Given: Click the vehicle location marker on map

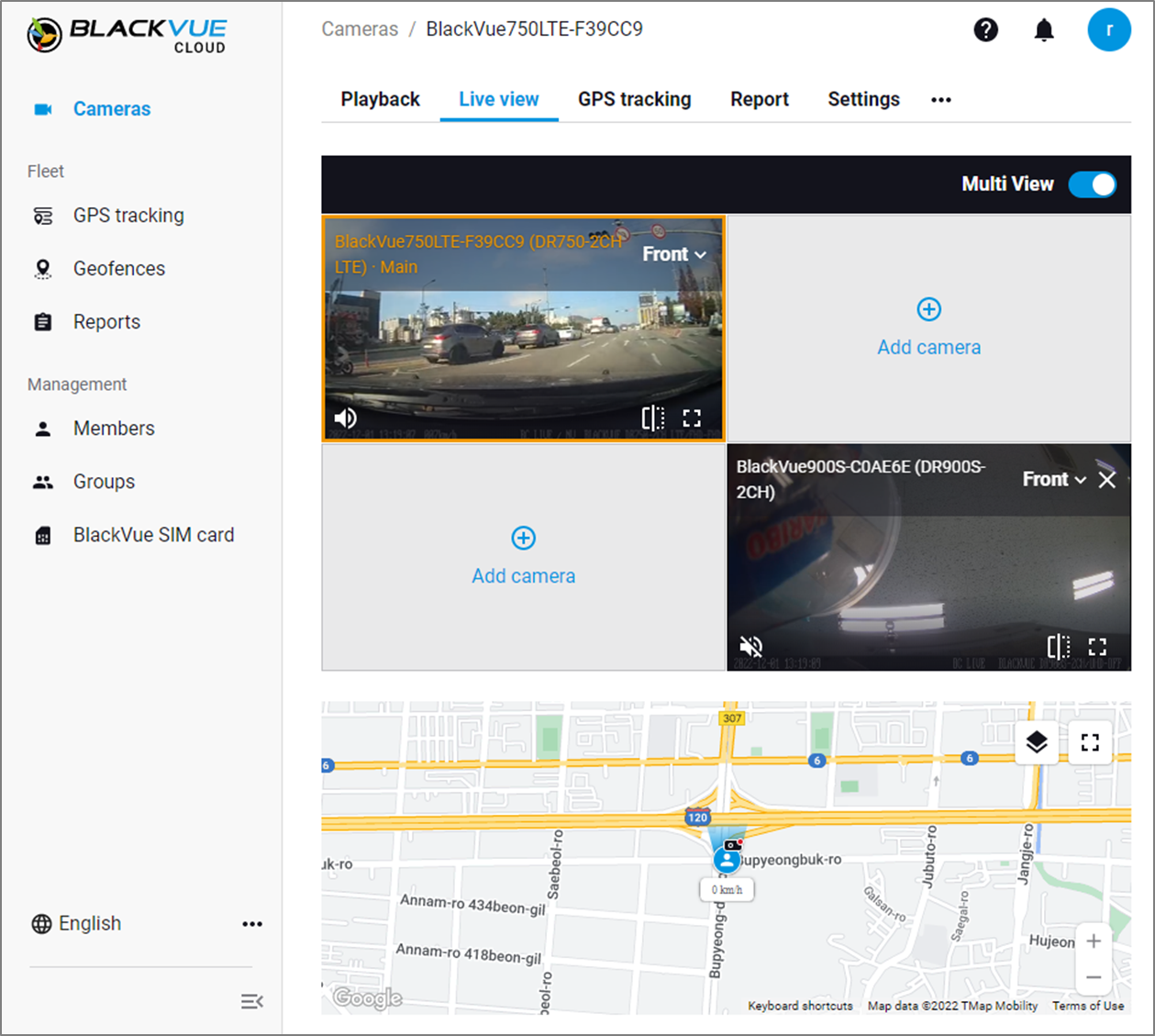Looking at the screenshot, I should tap(727, 860).
